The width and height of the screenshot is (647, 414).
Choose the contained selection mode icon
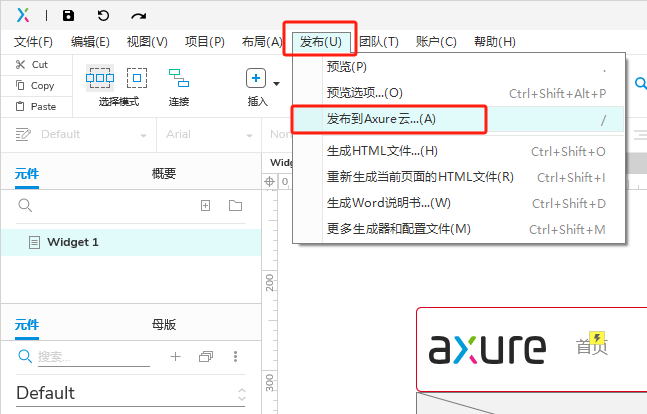137,78
